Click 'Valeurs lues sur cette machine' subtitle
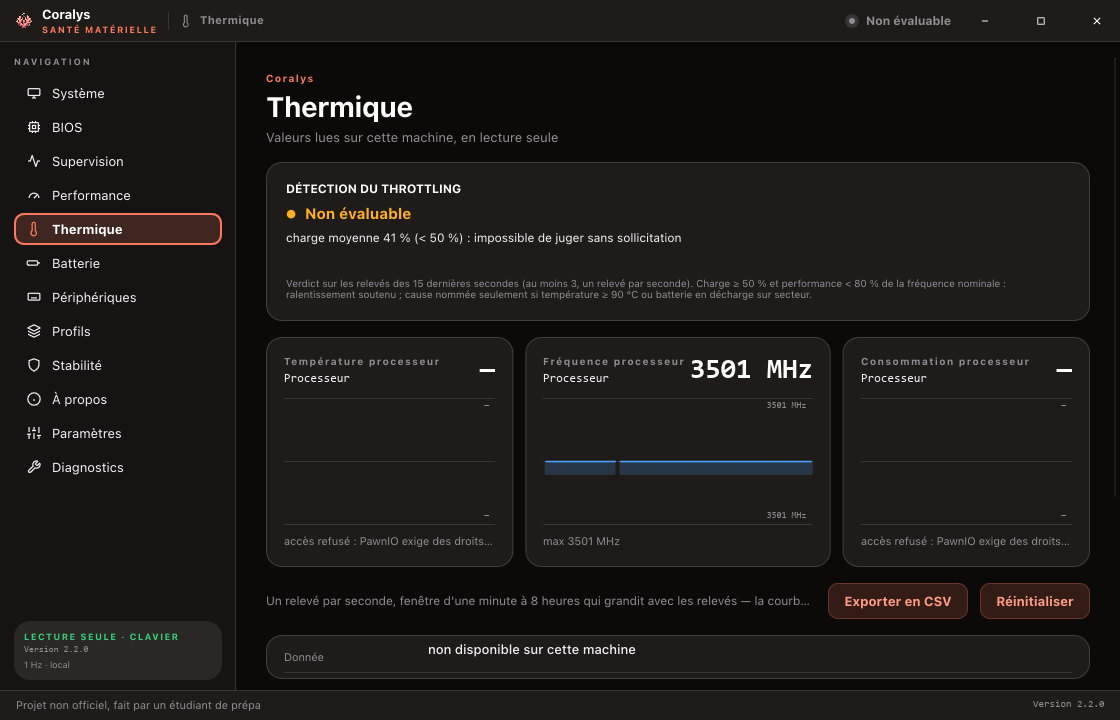Screen dimensions: 1120x720 point(412,137)
